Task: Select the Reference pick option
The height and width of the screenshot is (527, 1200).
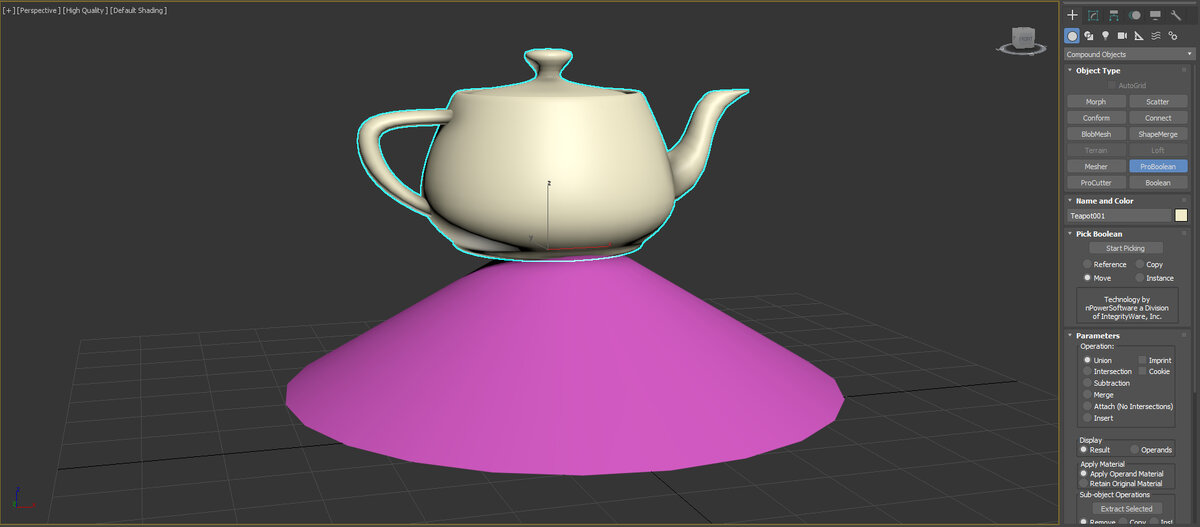Action: click(x=1105, y=264)
